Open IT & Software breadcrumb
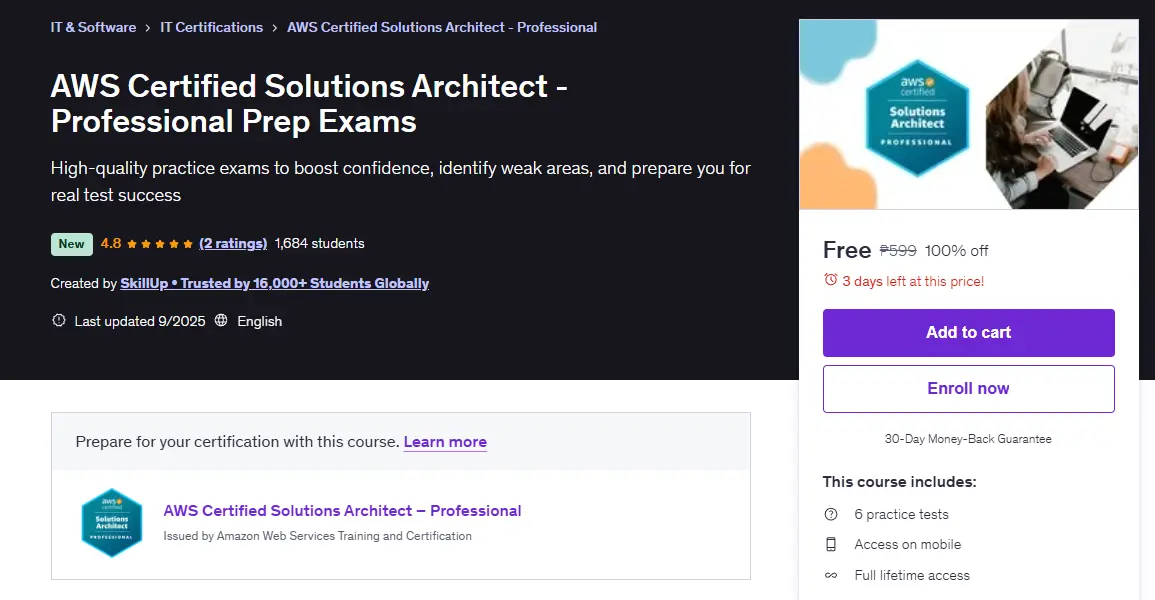Viewport: 1155px width, 600px height. 94,27
